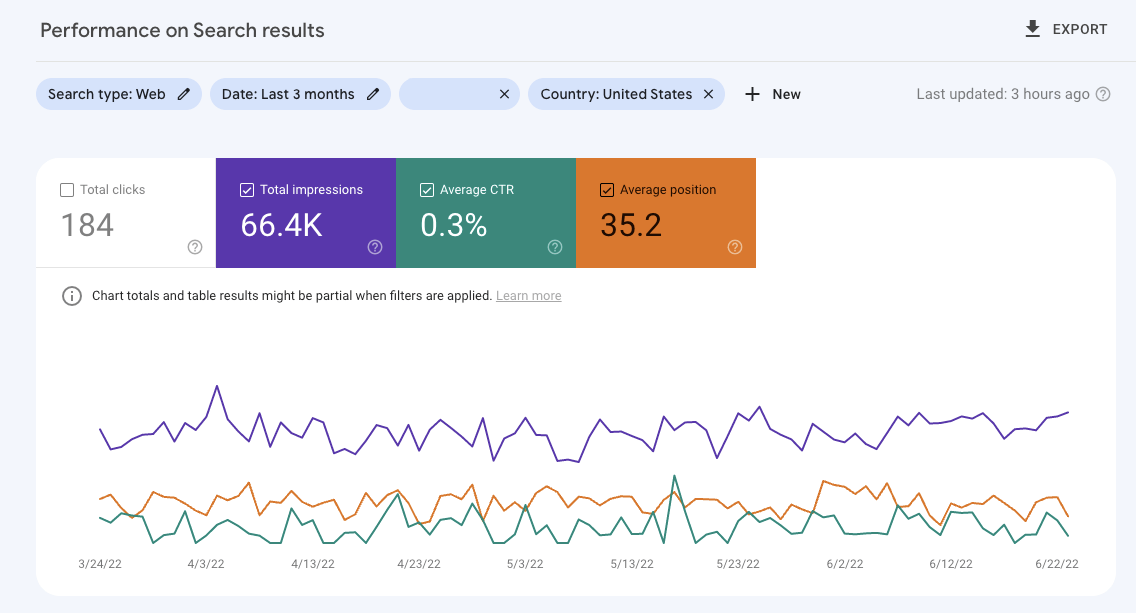Click the pencil icon on Date filter
This screenshot has width=1136, height=613.
[x=370, y=93]
